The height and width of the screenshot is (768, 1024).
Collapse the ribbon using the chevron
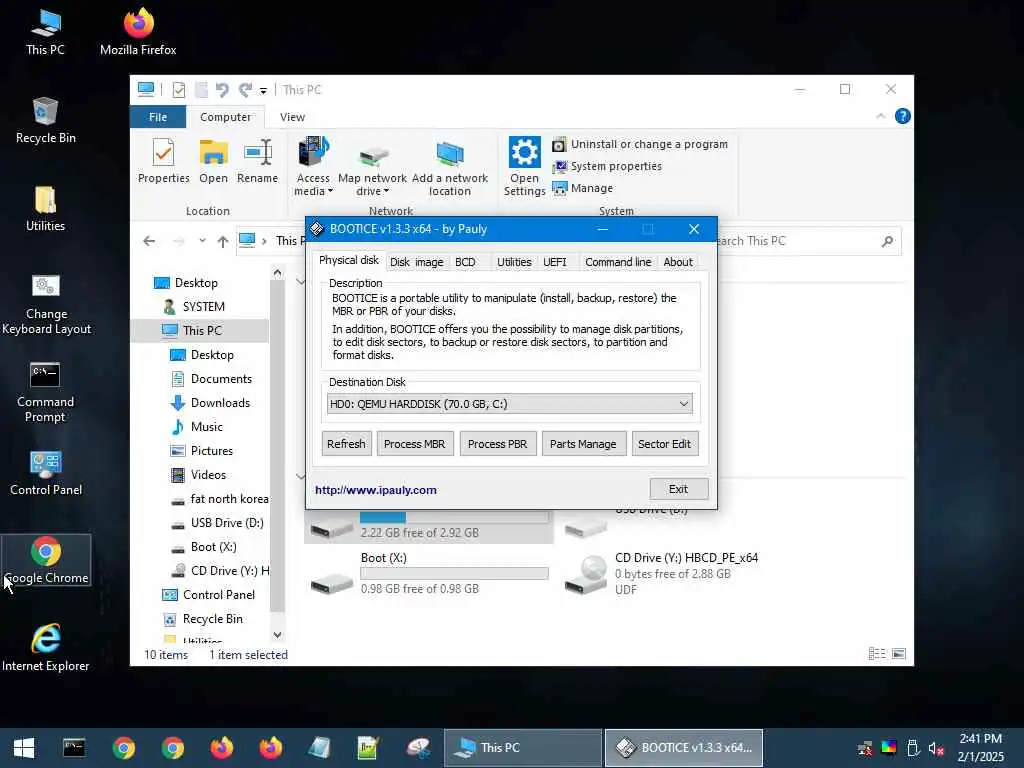point(880,116)
